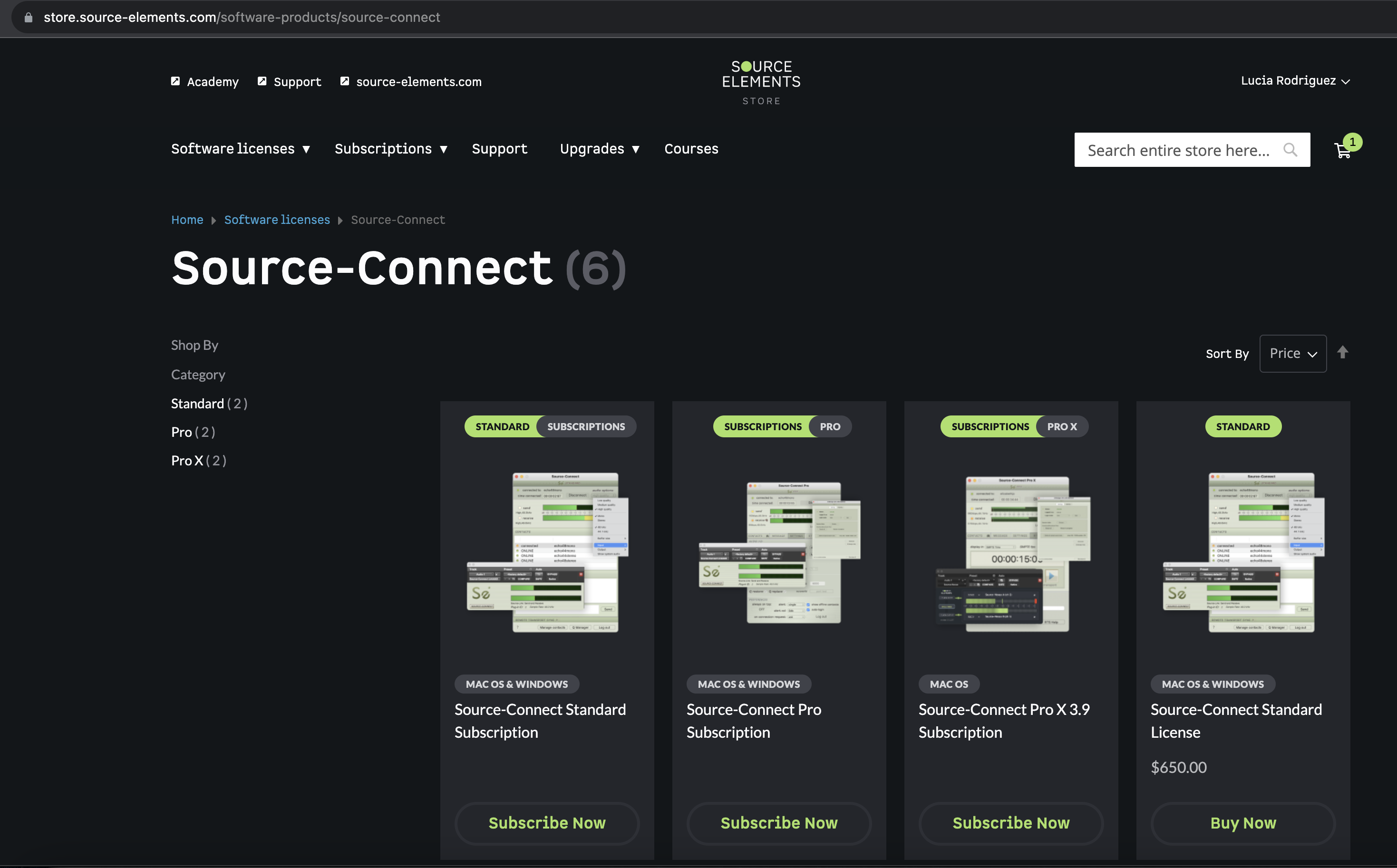Open the Price sort-by dropdown
The width and height of the screenshot is (1397, 868).
1292,354
